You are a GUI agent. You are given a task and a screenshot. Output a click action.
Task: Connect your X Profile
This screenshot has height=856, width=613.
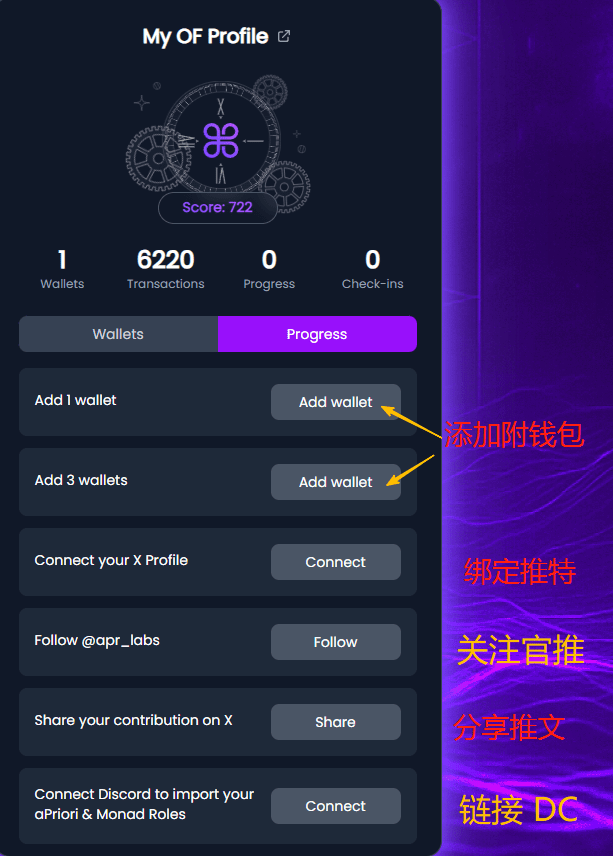point(336,562)
